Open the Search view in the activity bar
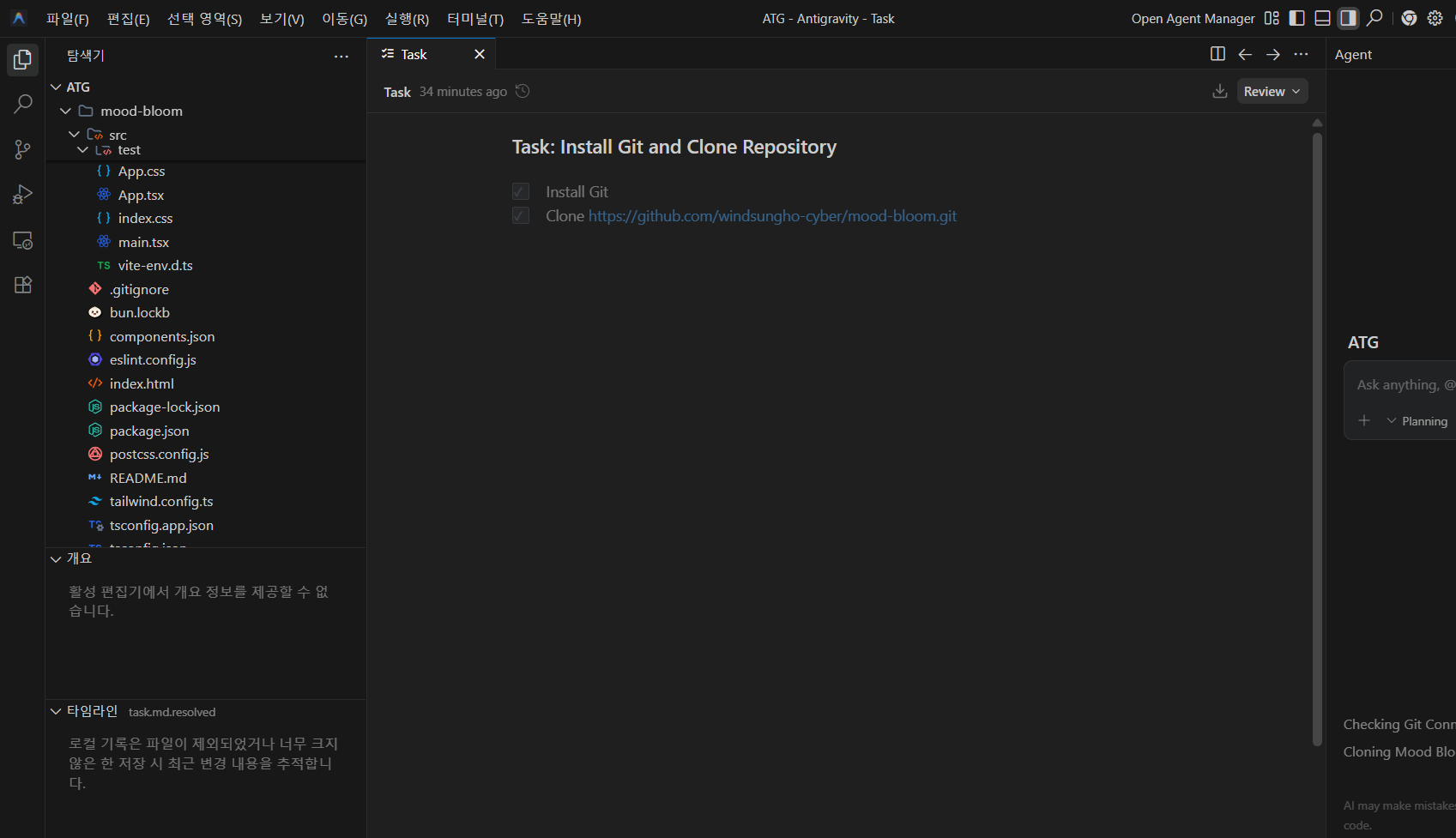Image resolution: width=1456 pixels, height=838 pixels. 23,105
